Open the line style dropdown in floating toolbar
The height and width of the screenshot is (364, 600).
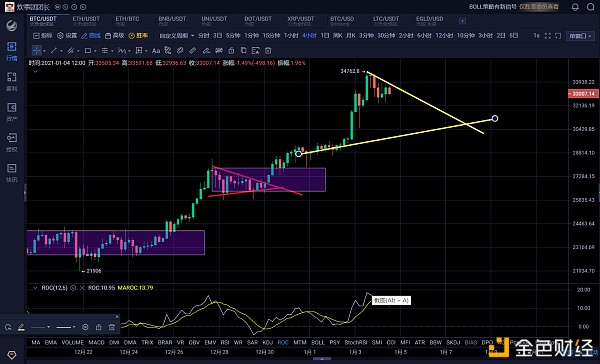click(41, 327)
